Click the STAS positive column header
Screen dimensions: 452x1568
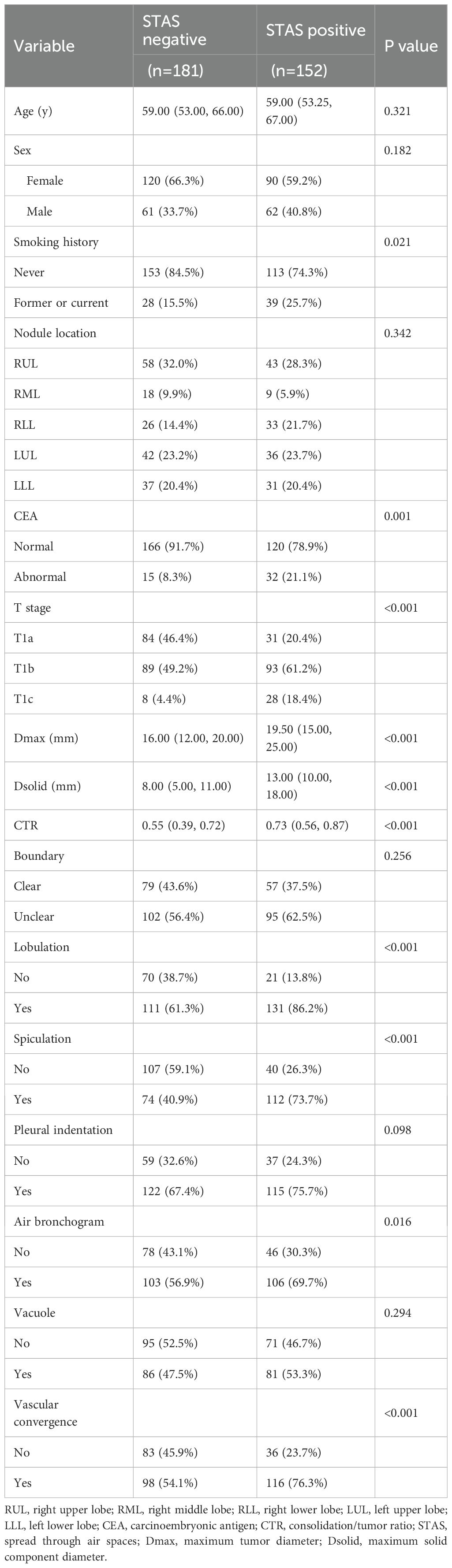click(316, 30)
